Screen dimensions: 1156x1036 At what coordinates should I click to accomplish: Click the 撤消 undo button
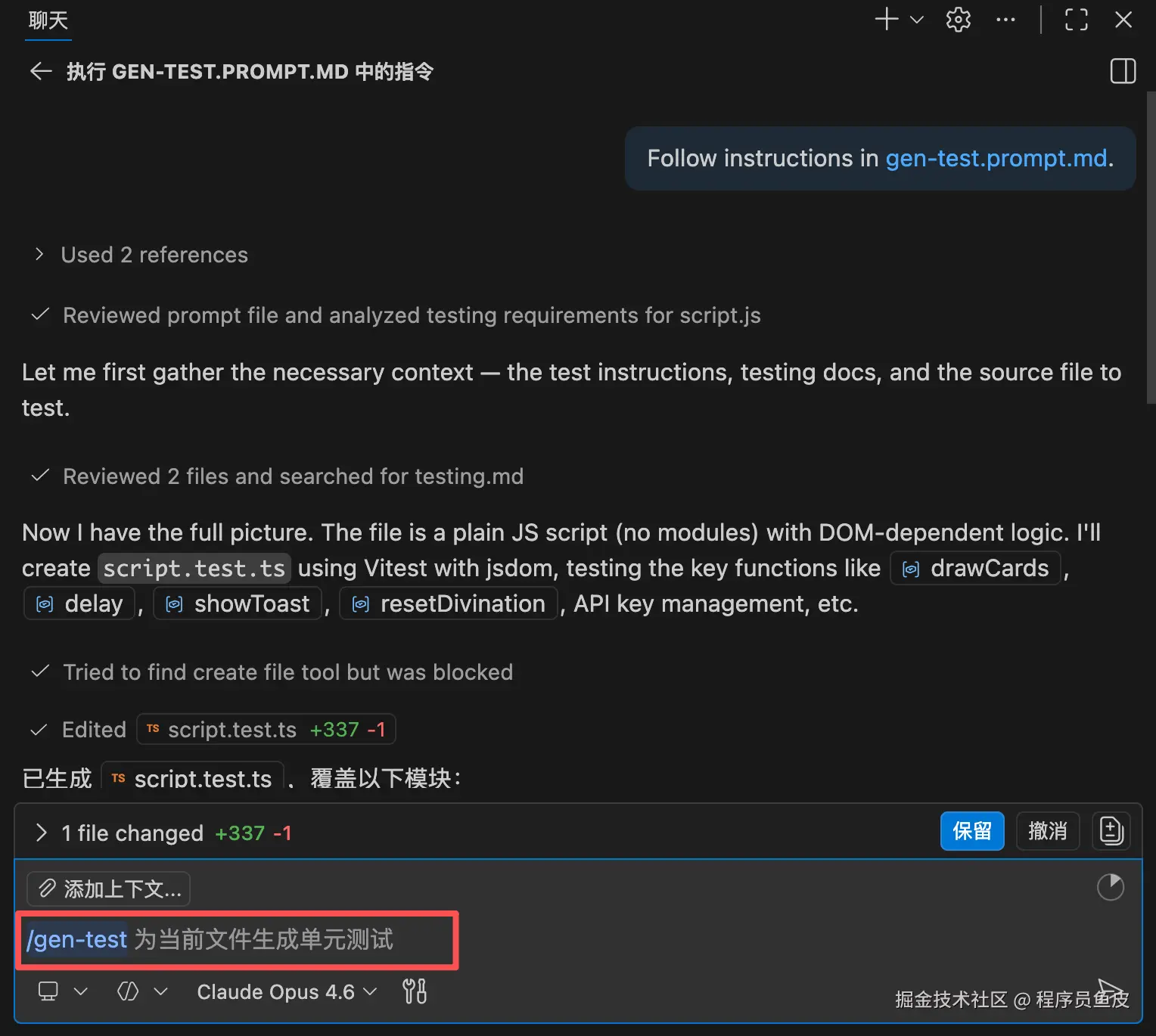pyautogui.click(x=1048, y=831)
